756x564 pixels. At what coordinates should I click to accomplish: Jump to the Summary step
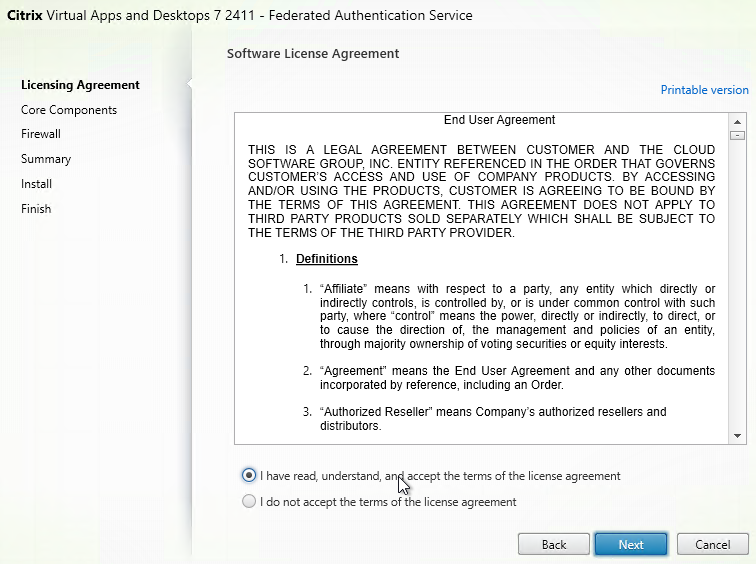click(46, 159)
